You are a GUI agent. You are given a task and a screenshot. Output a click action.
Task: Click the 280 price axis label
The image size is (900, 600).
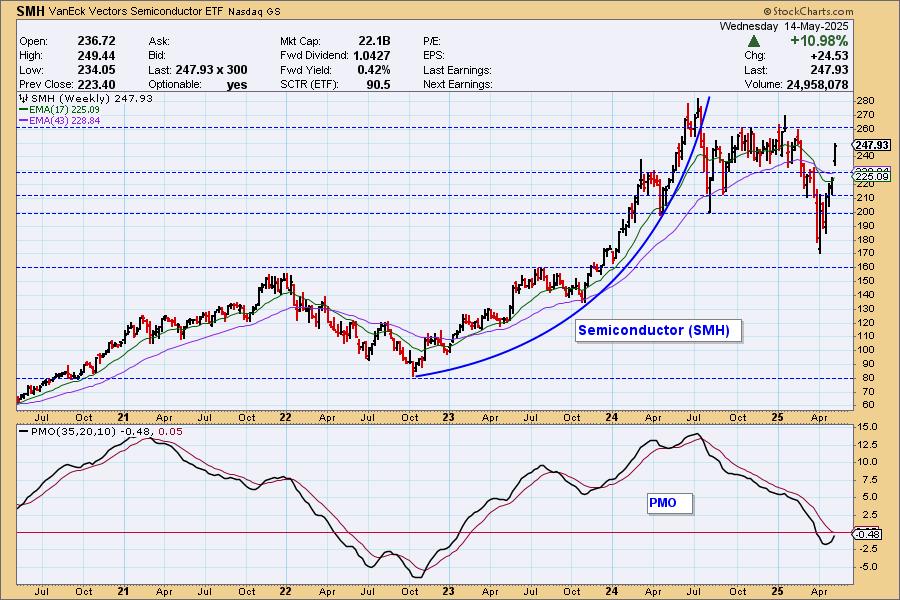point(864,100)
